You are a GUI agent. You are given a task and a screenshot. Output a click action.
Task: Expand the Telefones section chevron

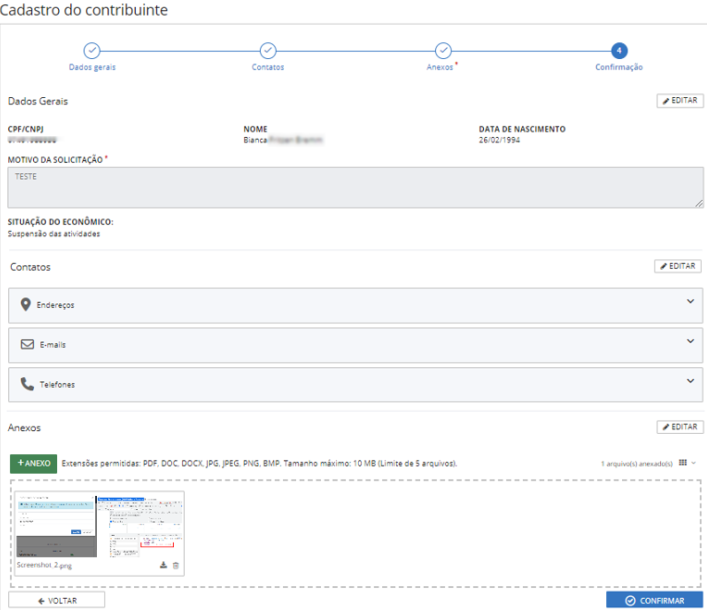(x=689, y=380)
